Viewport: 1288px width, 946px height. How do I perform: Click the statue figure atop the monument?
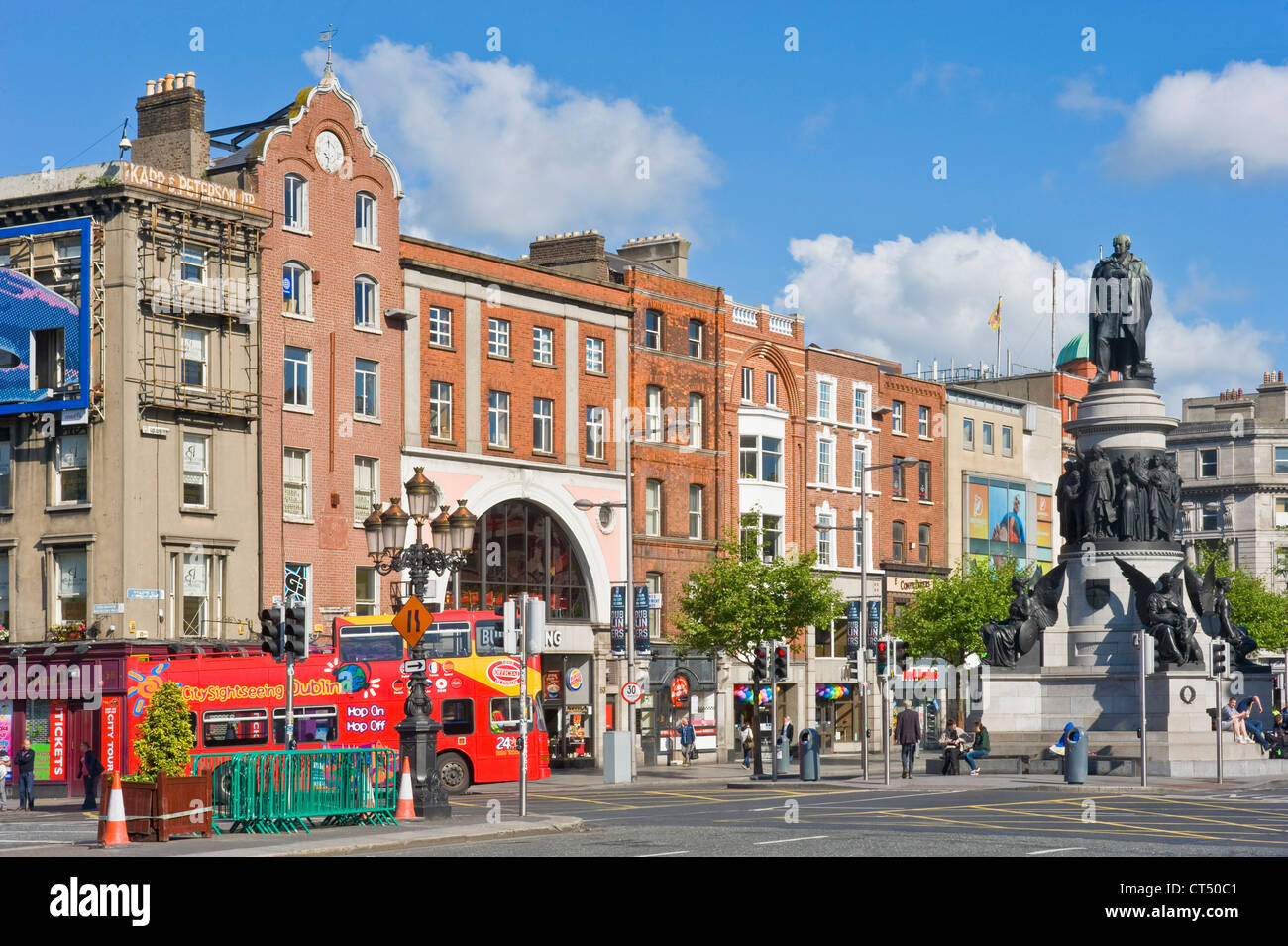pos(1120,307)
